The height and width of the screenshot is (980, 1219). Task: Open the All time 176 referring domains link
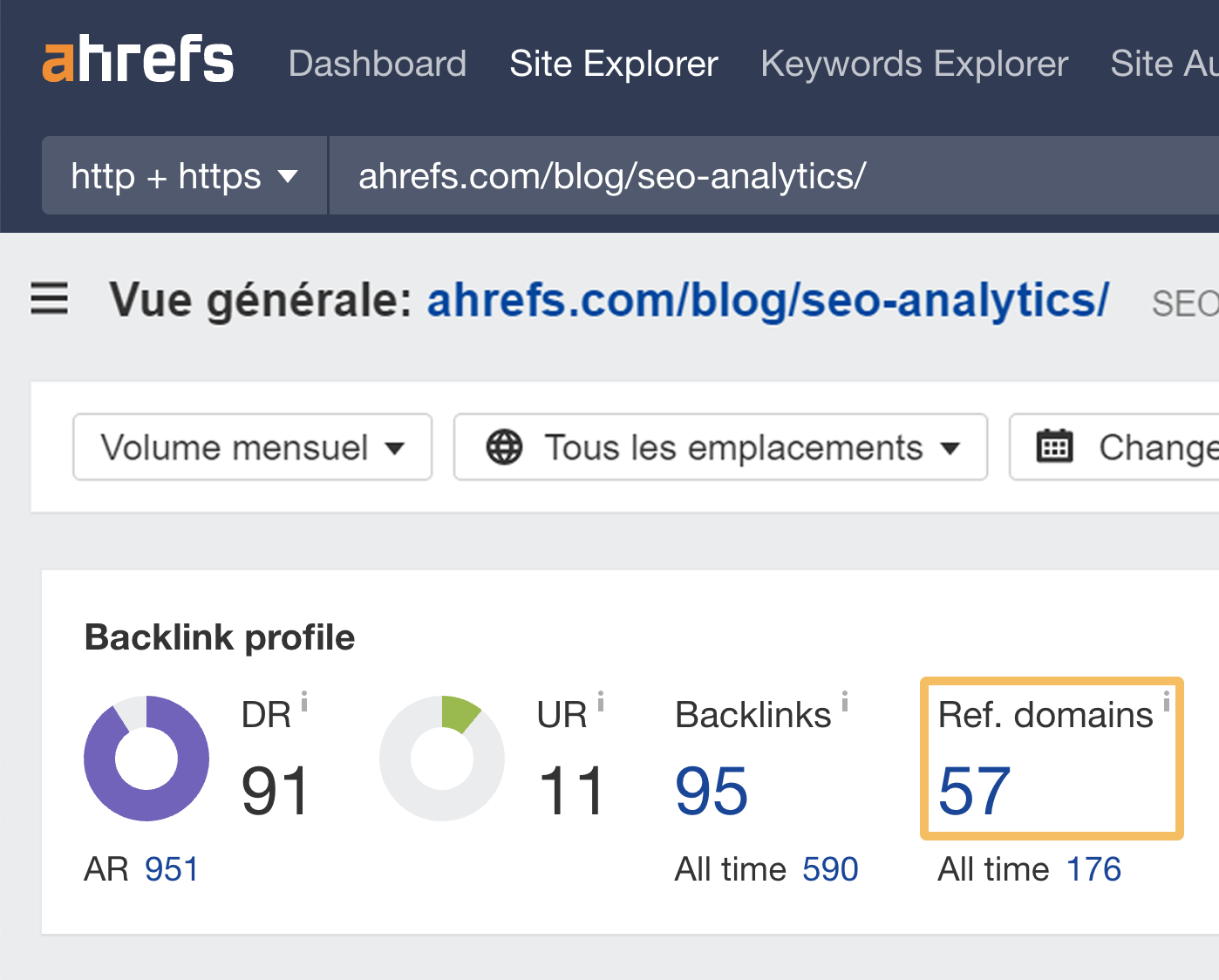tap(1093, 868)
